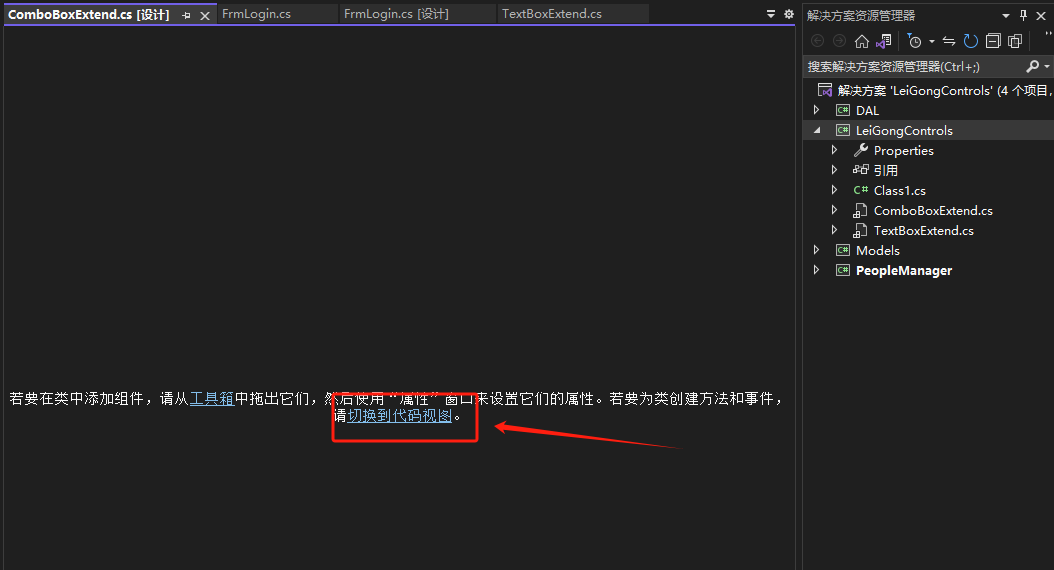
Task: Go forward in Solution Explorer history
Action: (x=840, y=41)
